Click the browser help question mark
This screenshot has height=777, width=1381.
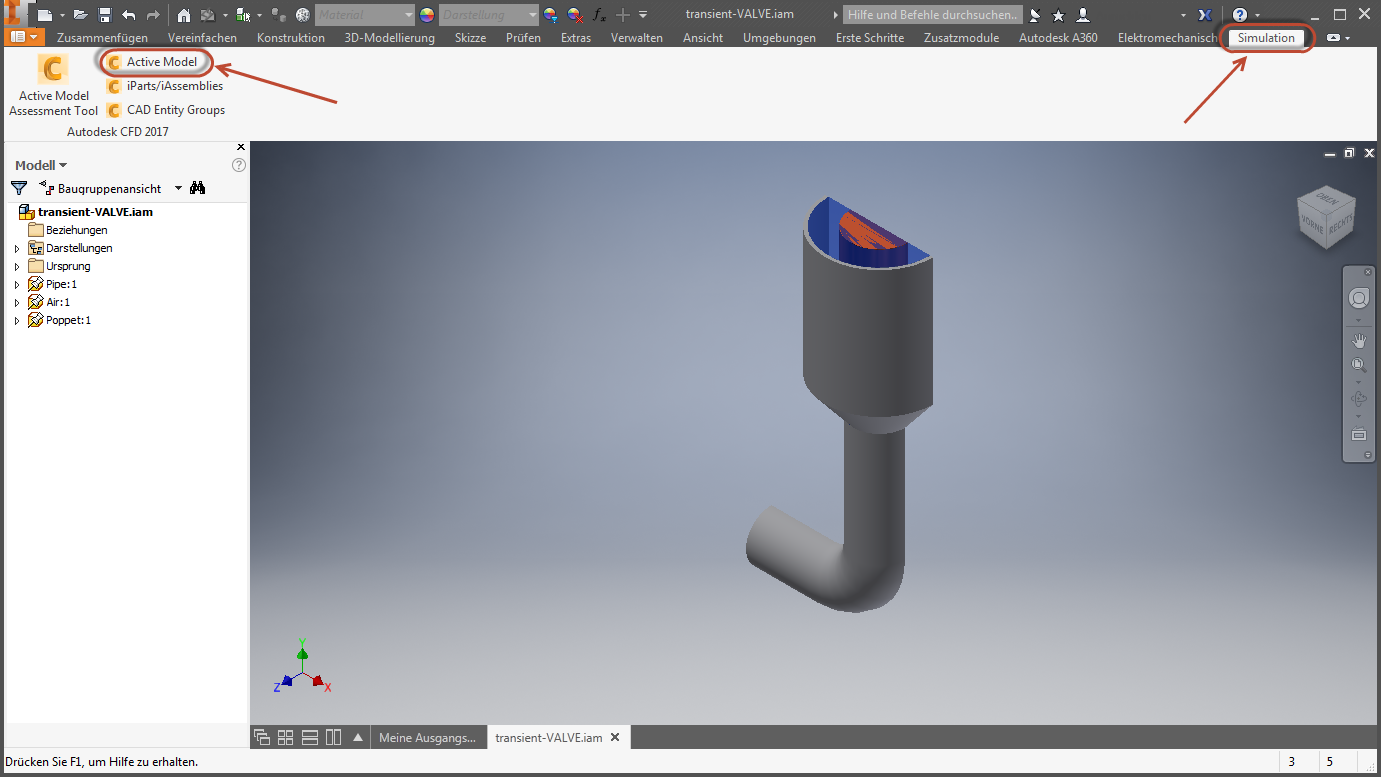tap(239, 165)
